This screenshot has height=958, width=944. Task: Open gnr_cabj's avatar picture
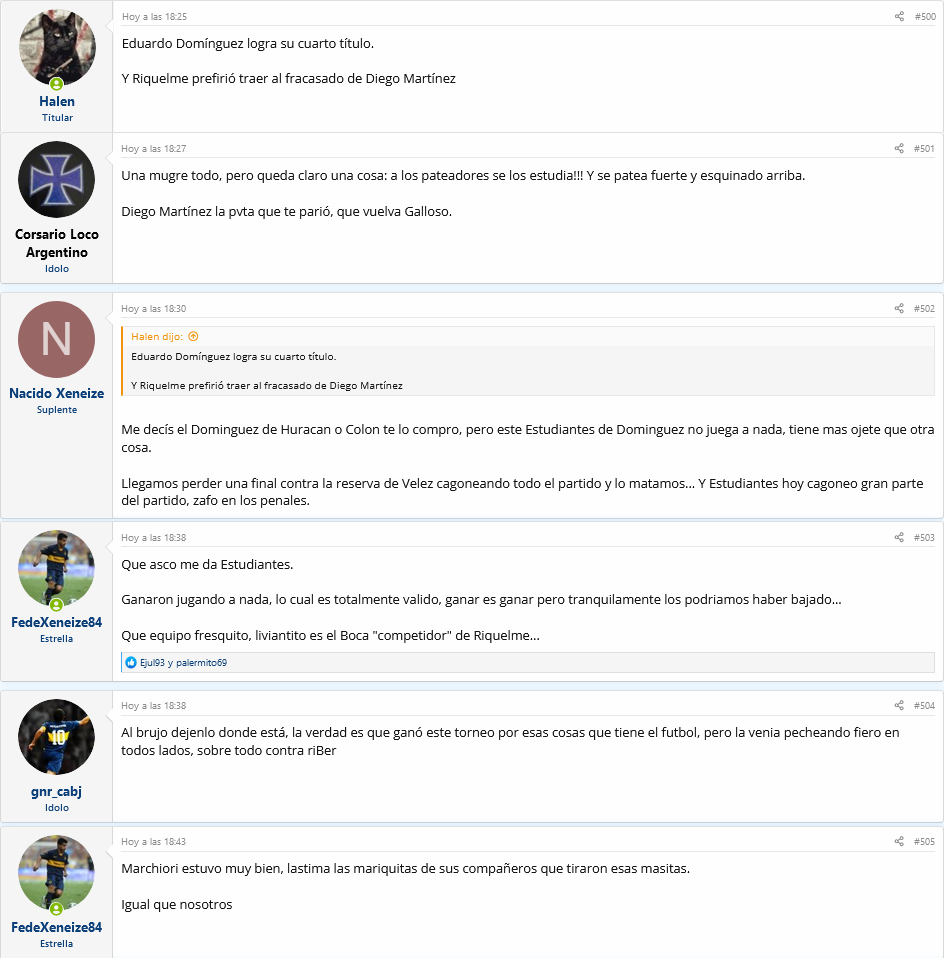pos(57,737)
